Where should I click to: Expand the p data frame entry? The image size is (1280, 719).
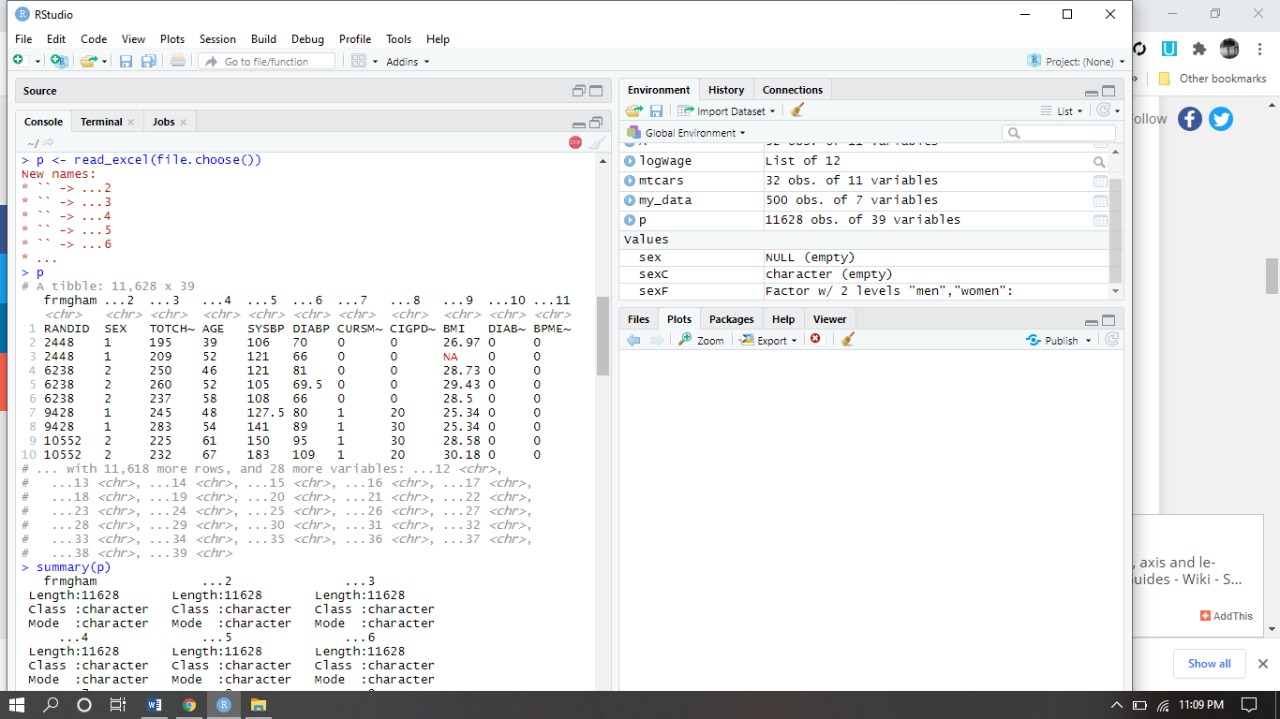point(630,220)
